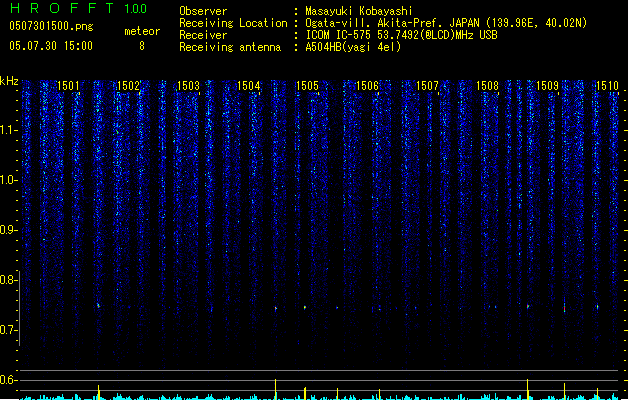Click the meteor count value 8
This screenshot has height=400, width=629.
click(x=142, y=46)
